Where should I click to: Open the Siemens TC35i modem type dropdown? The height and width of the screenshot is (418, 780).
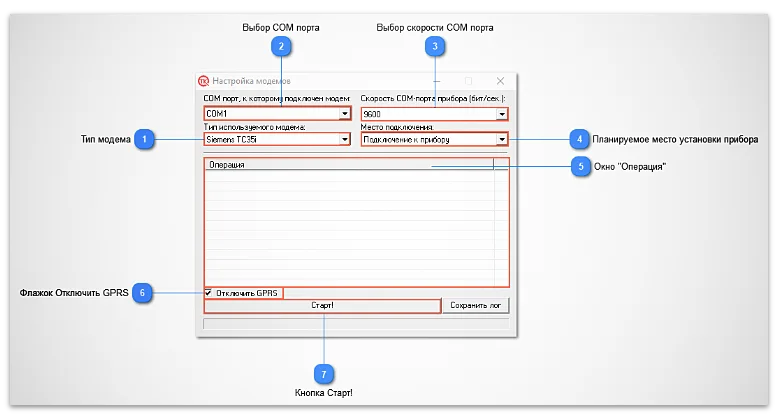click(x=344, y=140)
